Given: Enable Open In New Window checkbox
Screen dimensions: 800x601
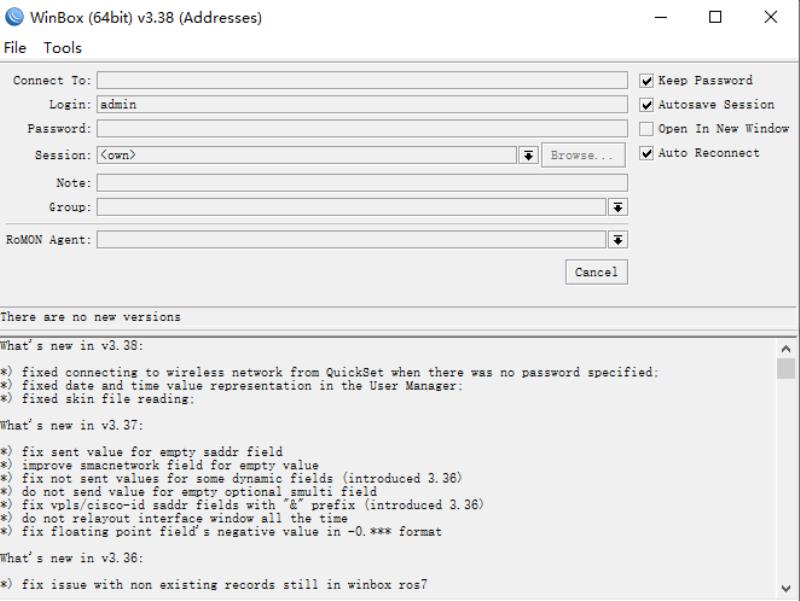Looking at the screenshot, I should [646, 129].
